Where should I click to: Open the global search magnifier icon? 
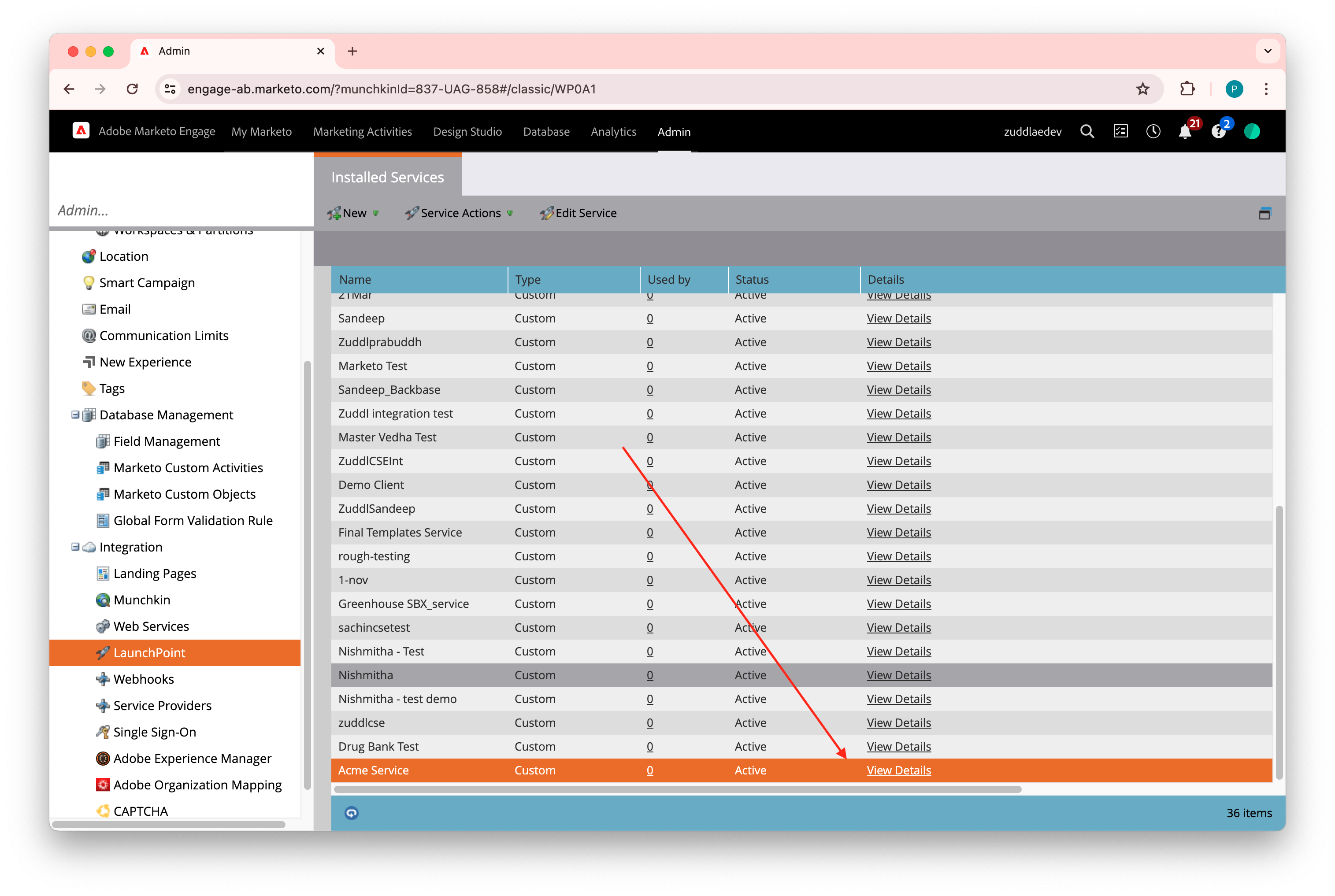1087,132
